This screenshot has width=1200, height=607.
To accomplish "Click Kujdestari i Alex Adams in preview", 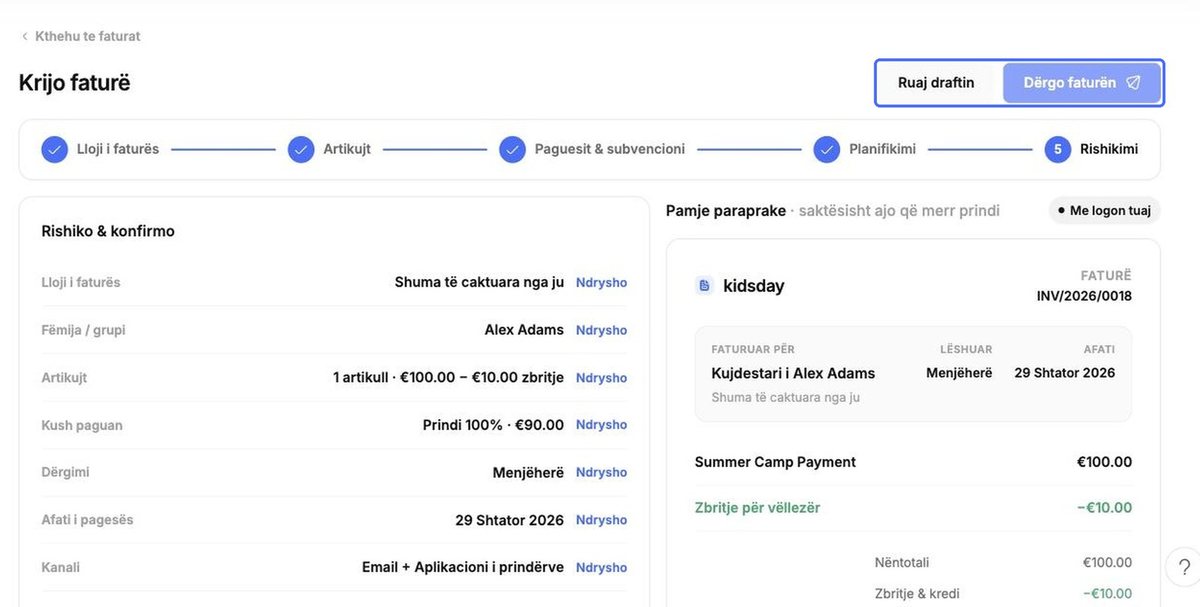I will click(793, 373).
